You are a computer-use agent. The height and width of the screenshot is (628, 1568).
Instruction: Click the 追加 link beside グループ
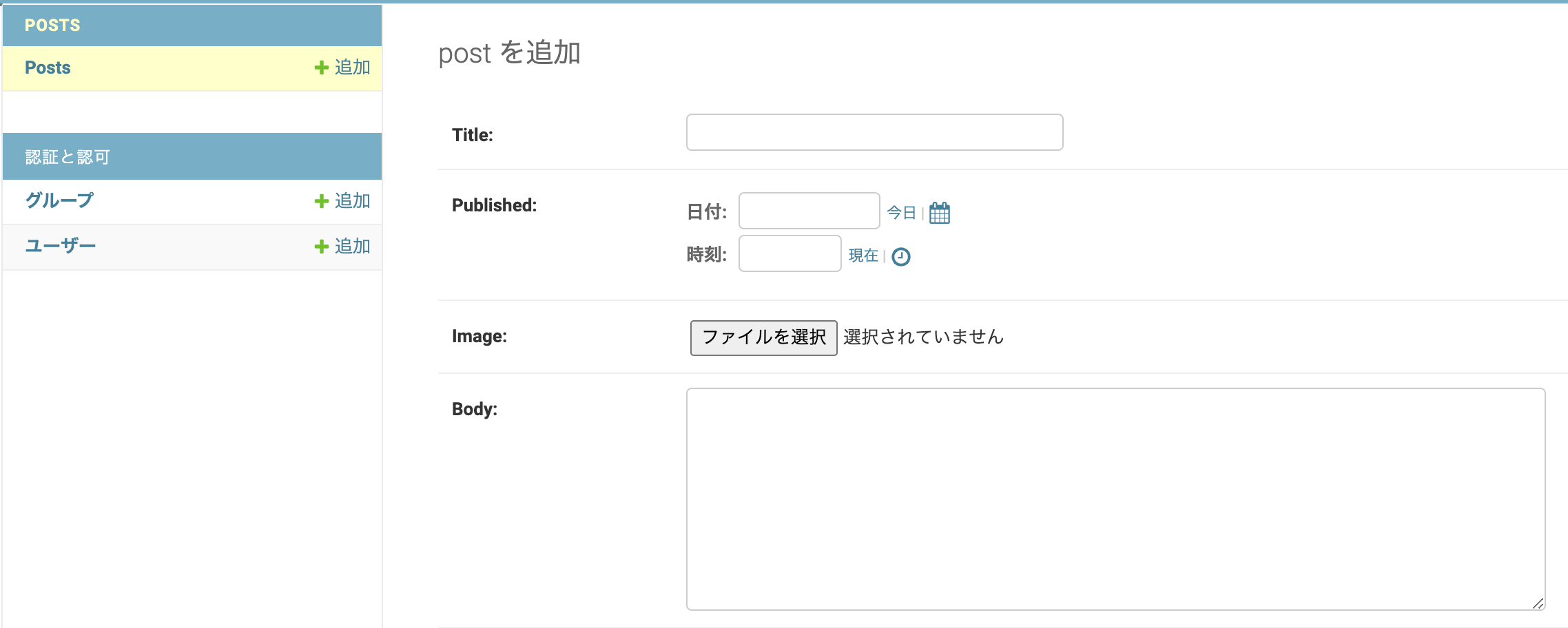342,201
